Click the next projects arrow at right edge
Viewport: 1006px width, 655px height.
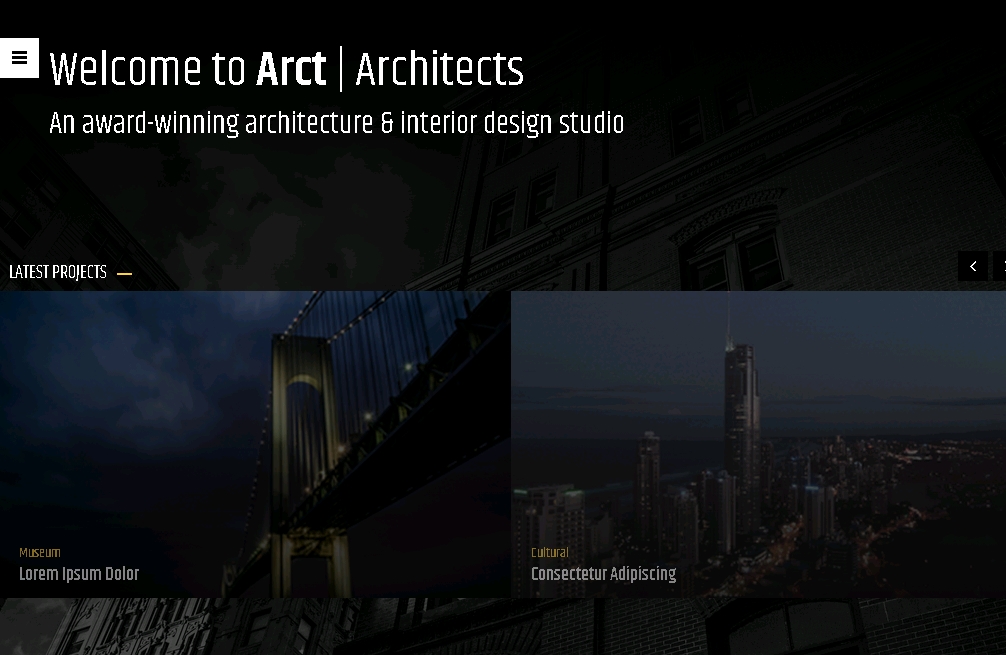tap(1001, 266)
